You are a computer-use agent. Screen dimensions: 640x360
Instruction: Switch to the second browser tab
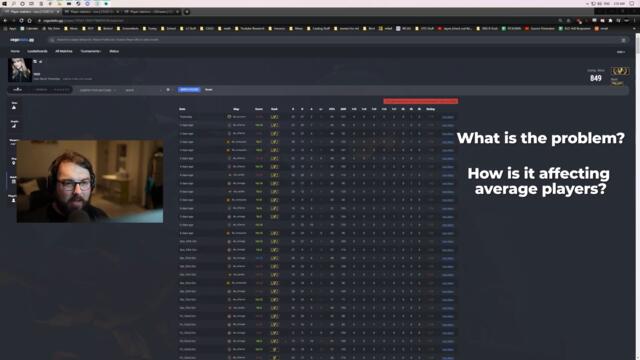92,12
